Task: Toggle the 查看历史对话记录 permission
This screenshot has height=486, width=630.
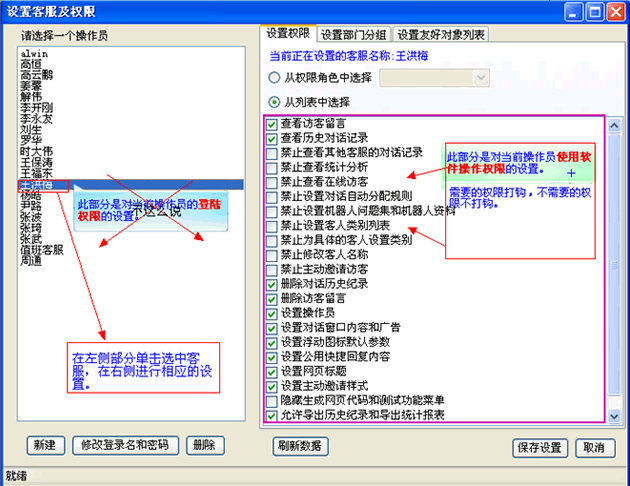Action: (x=272, y=138)
